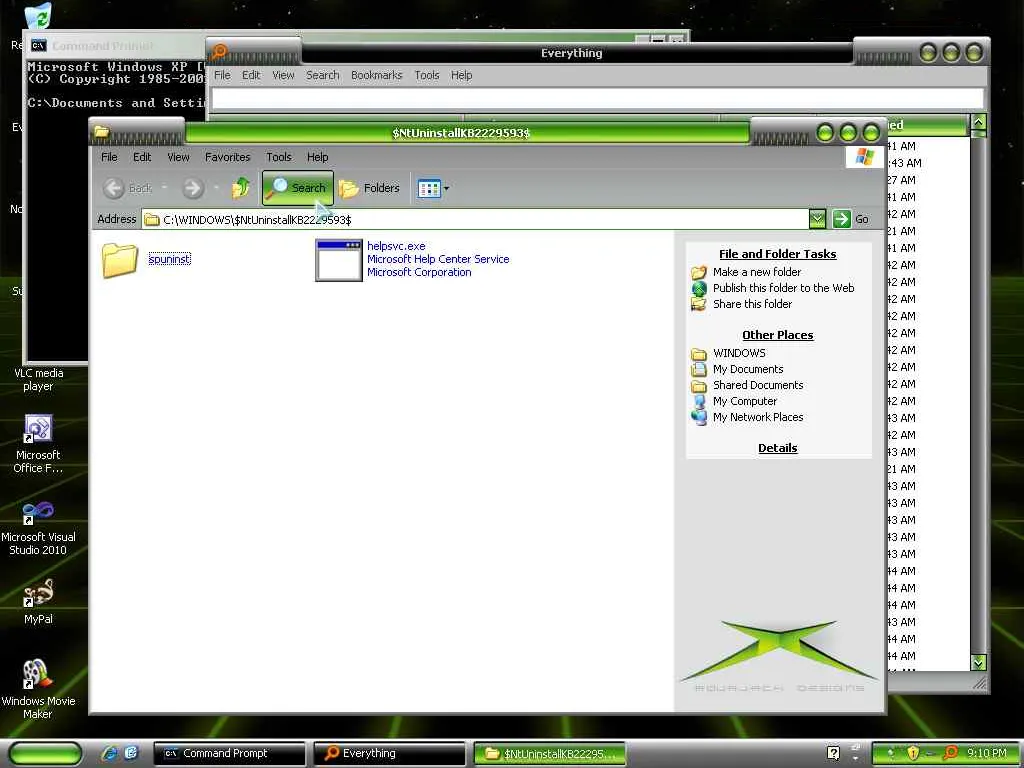
Task: Click the helpsvc.exe file name
Action: point(396,246)
